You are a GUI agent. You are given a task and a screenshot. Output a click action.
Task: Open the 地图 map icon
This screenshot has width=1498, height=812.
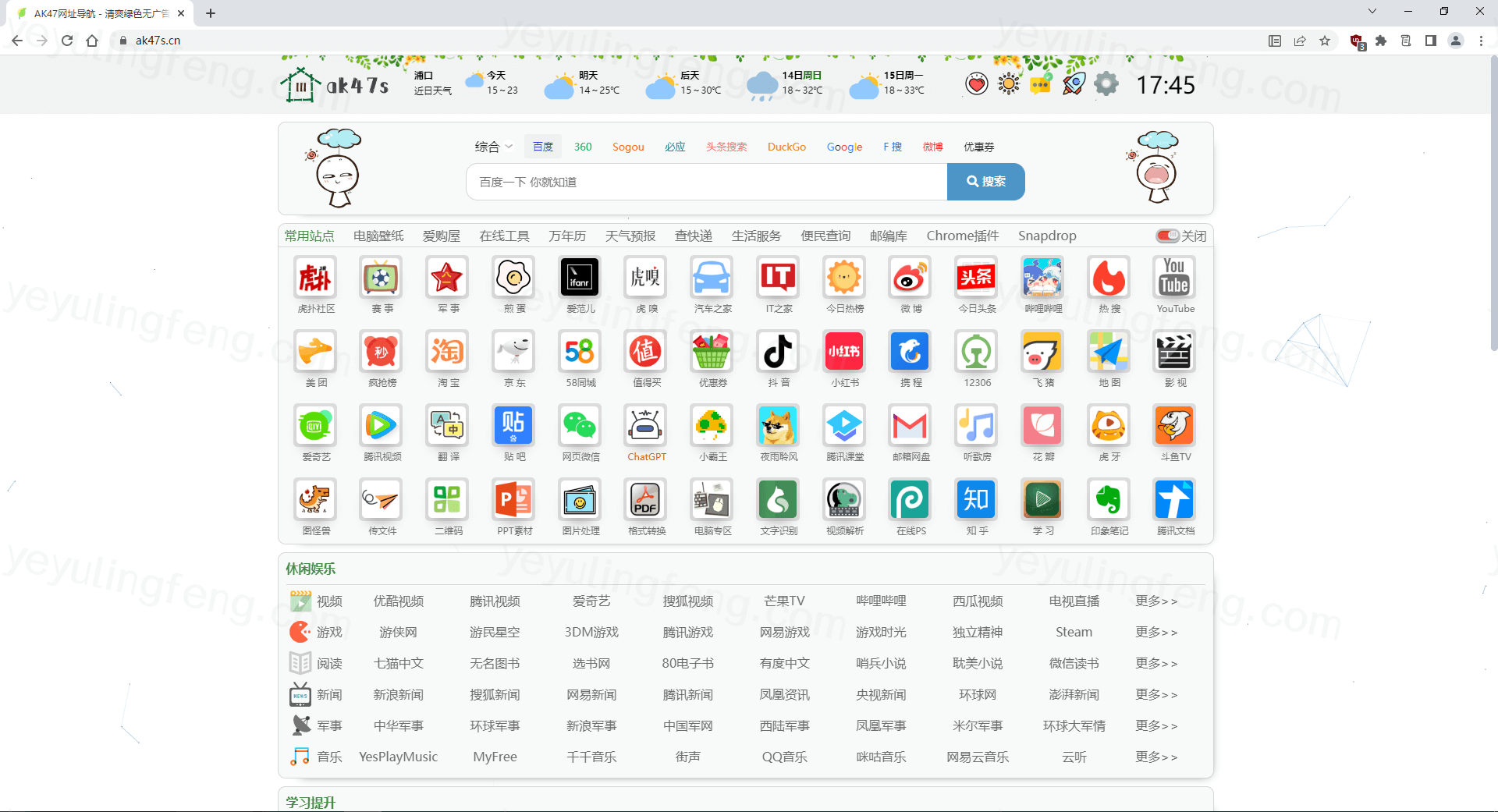[1109, 352]
